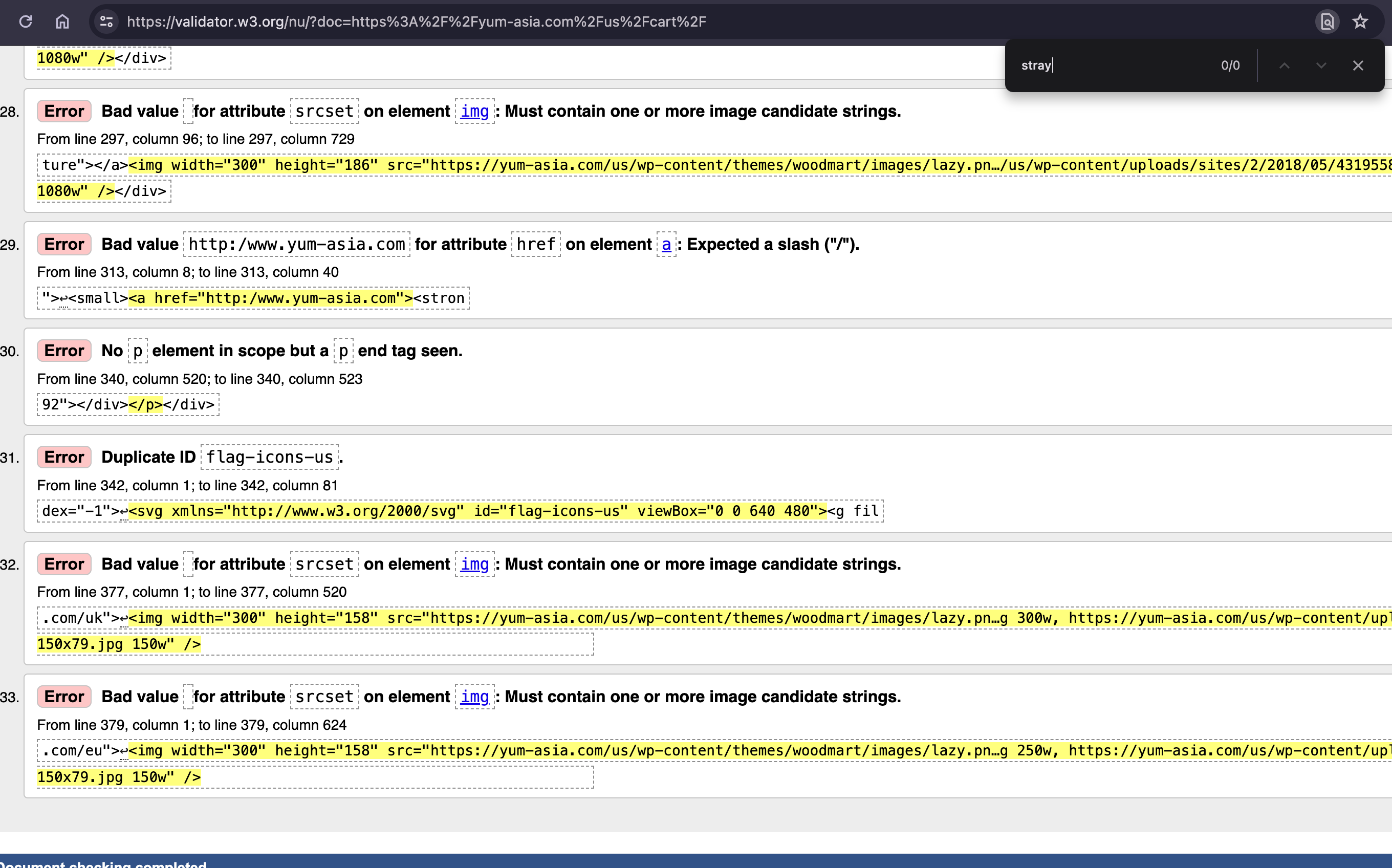
Task: Open the 'a' element link in error 29
Action: pyautogui.click(x=666, y=245)
